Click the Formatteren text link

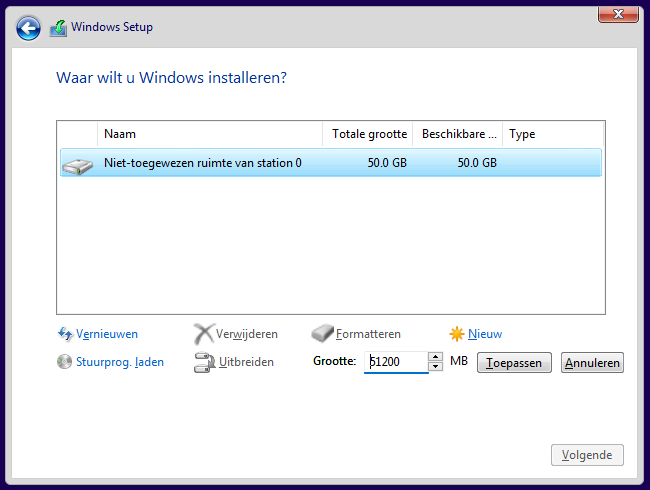coord(368,334)
